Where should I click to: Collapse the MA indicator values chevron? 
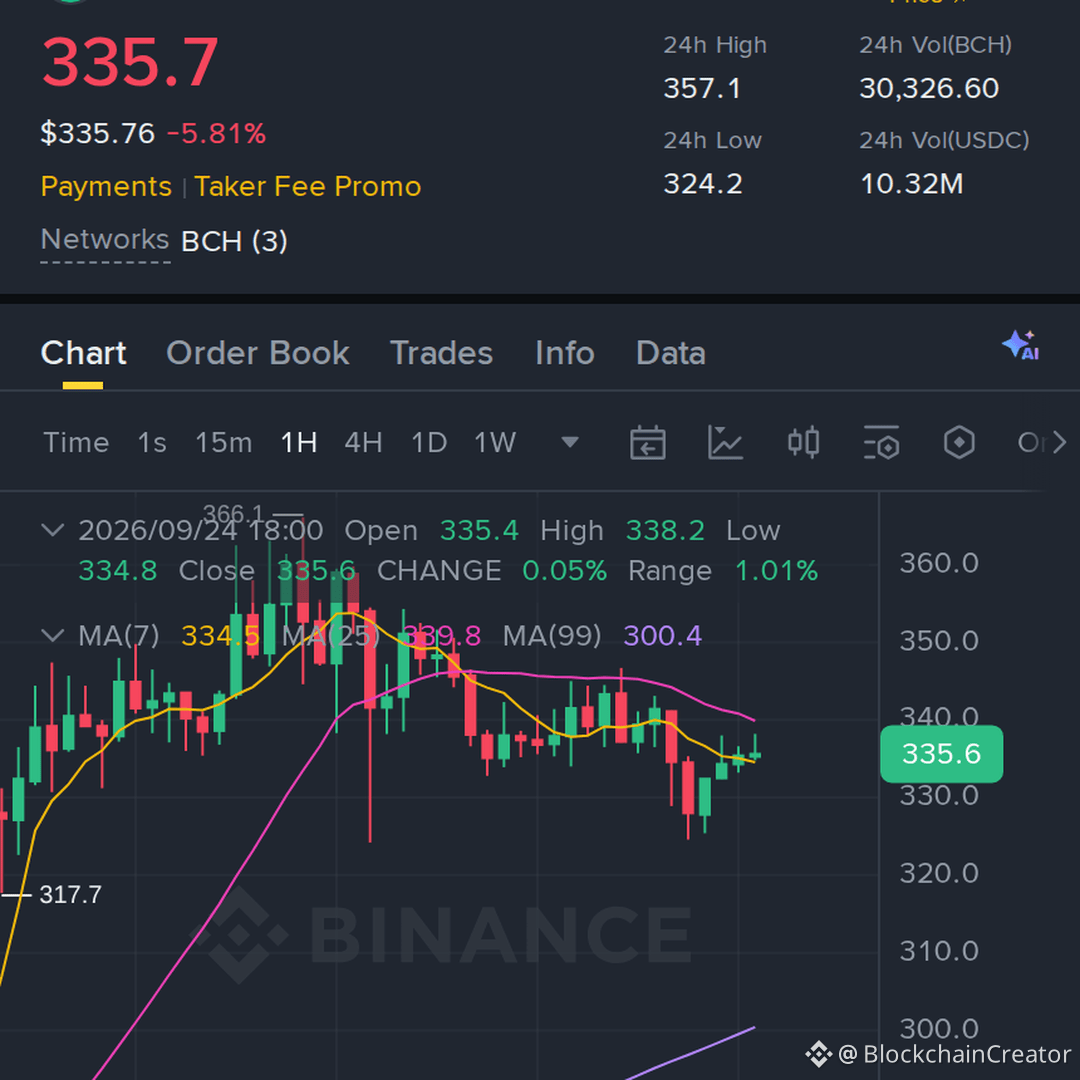53,635
